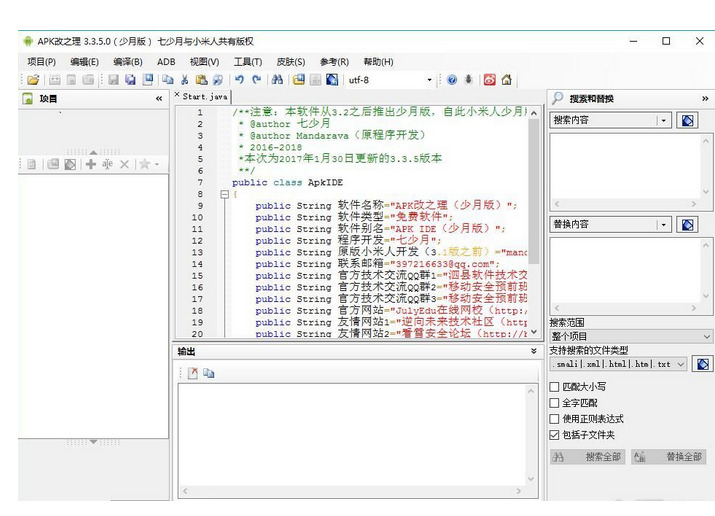Screen dimensions: 715x516
Task: Open the 编译(B) menu
Action: 128,62
